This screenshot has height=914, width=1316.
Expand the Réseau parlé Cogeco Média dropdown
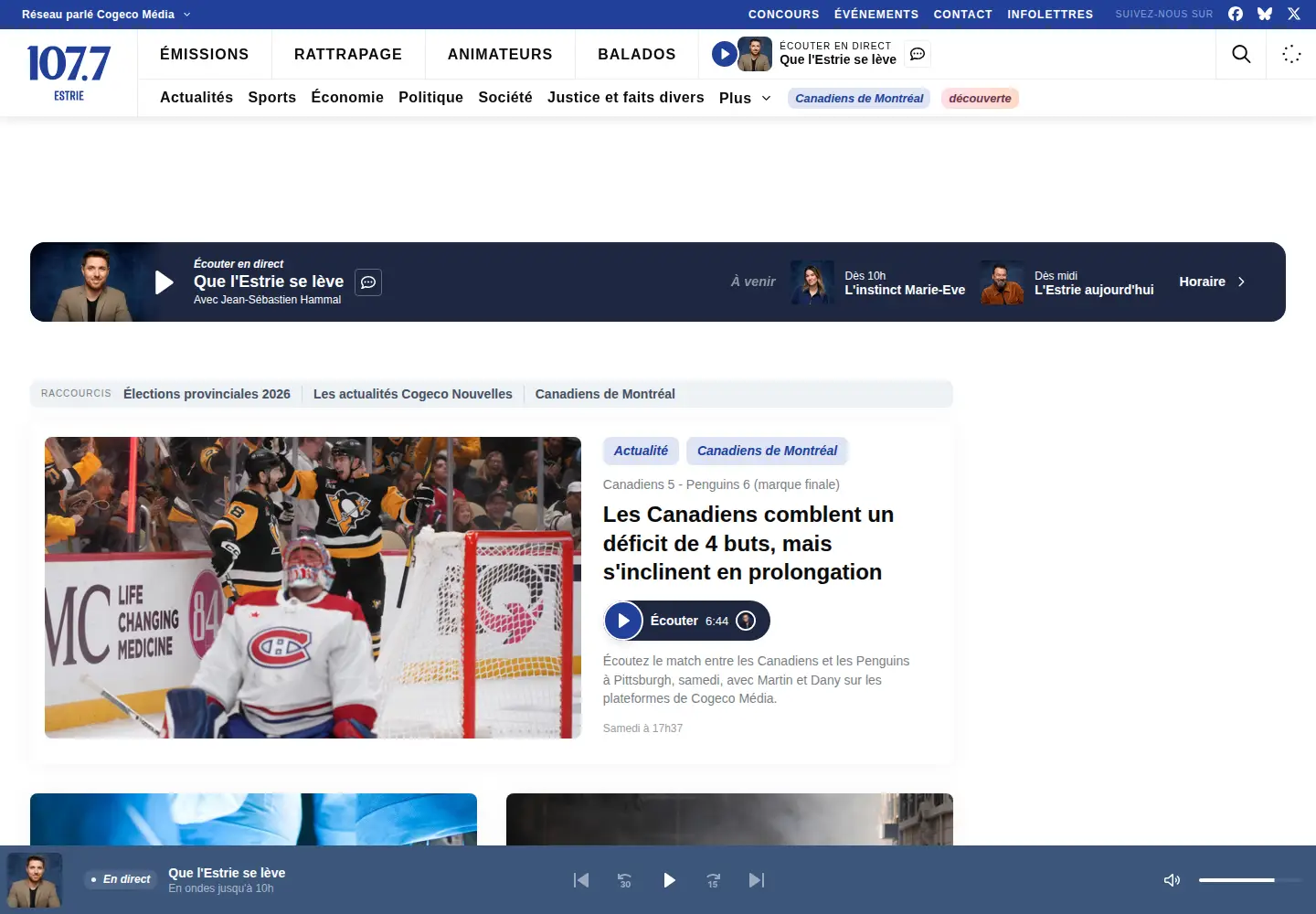tap(107, 14)
